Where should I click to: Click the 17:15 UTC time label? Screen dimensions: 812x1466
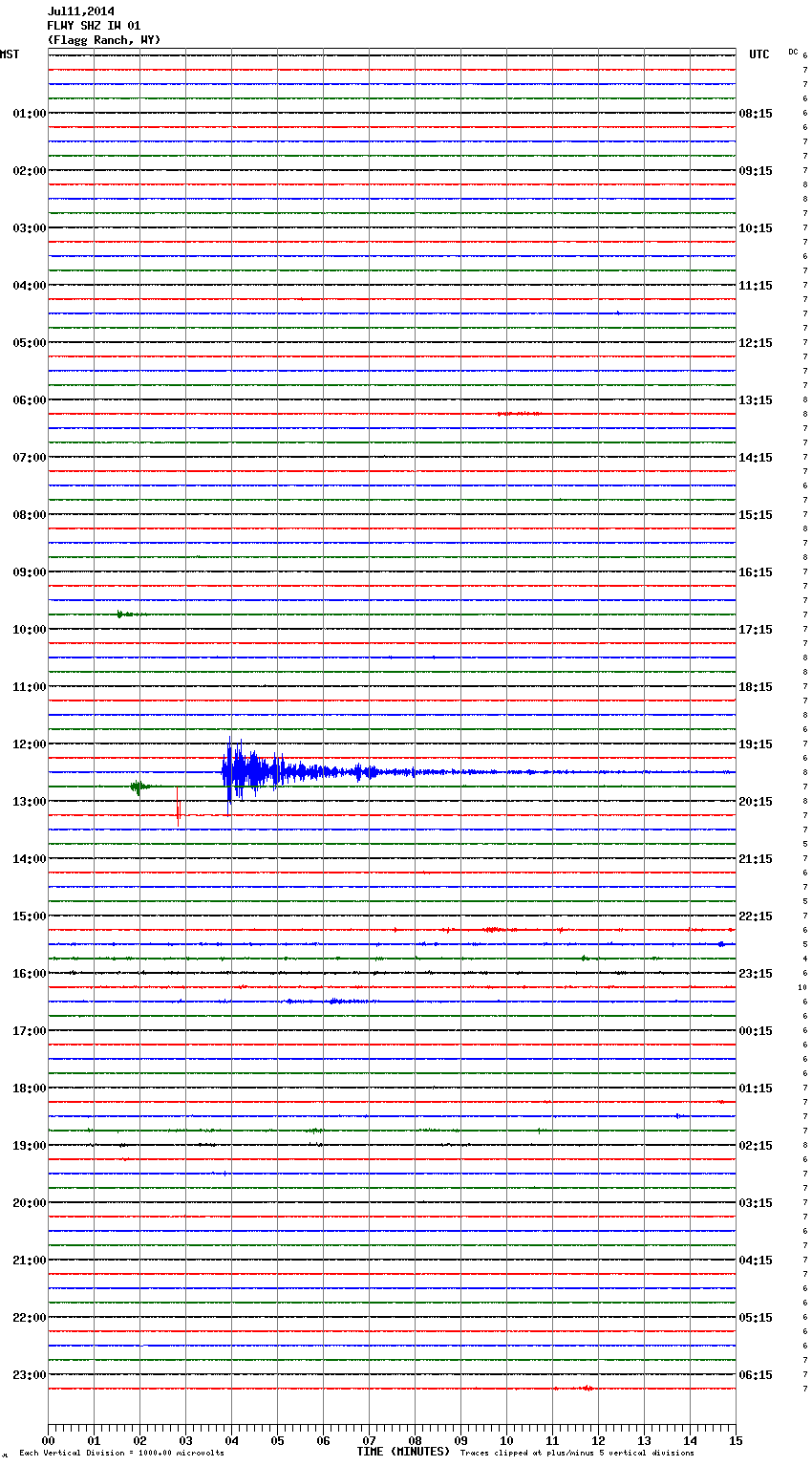pos(756,630)
